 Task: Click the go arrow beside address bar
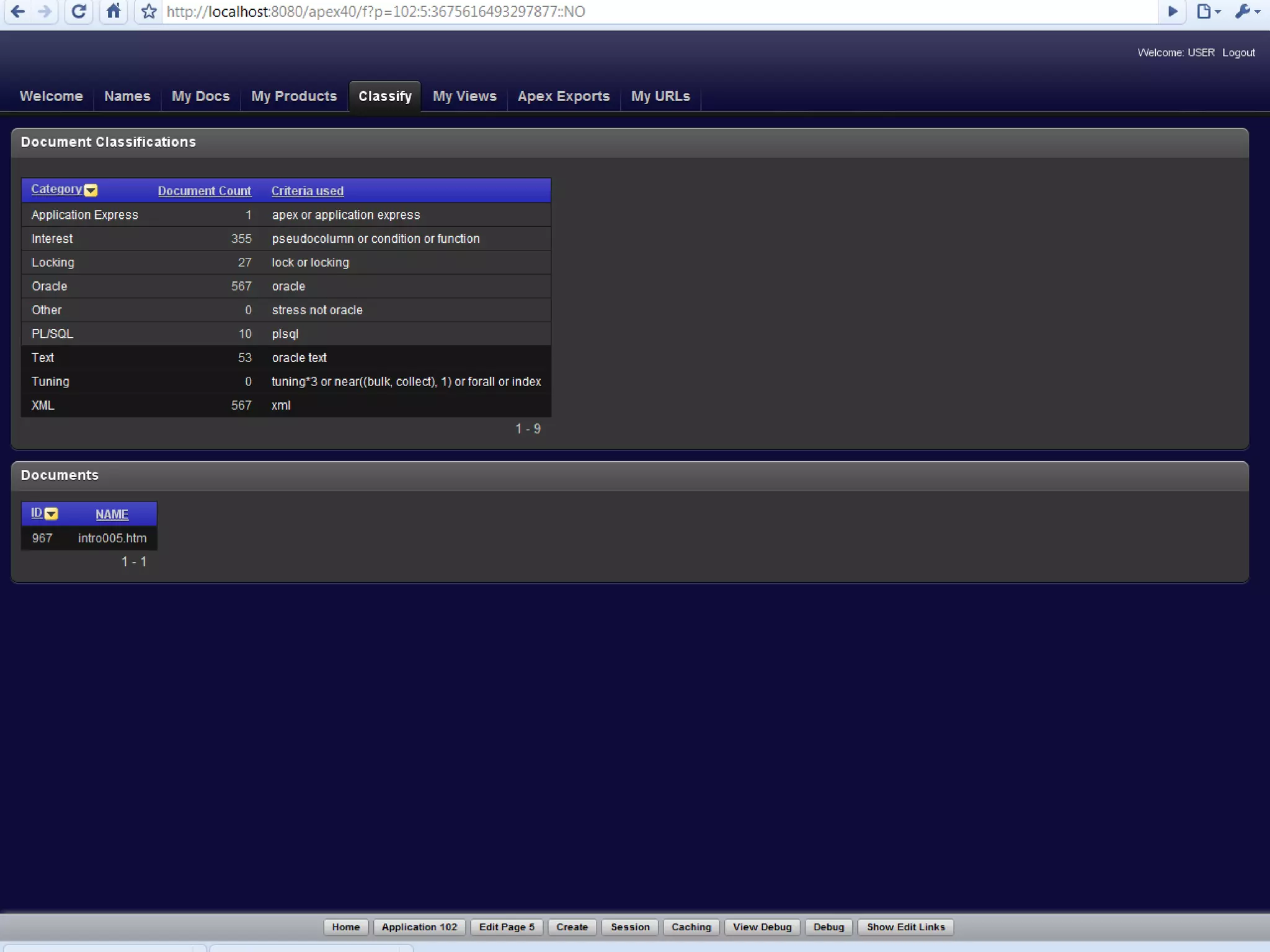1172,11
